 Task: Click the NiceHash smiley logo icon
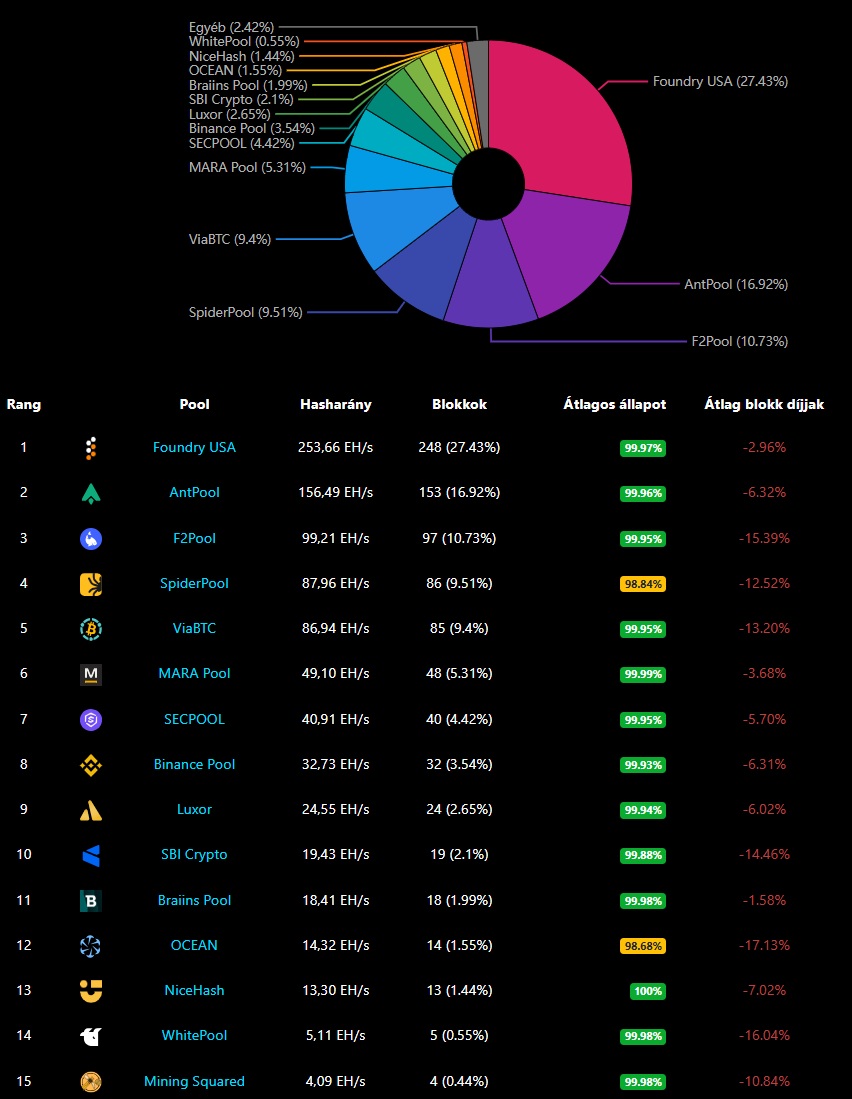click(91, 991)
